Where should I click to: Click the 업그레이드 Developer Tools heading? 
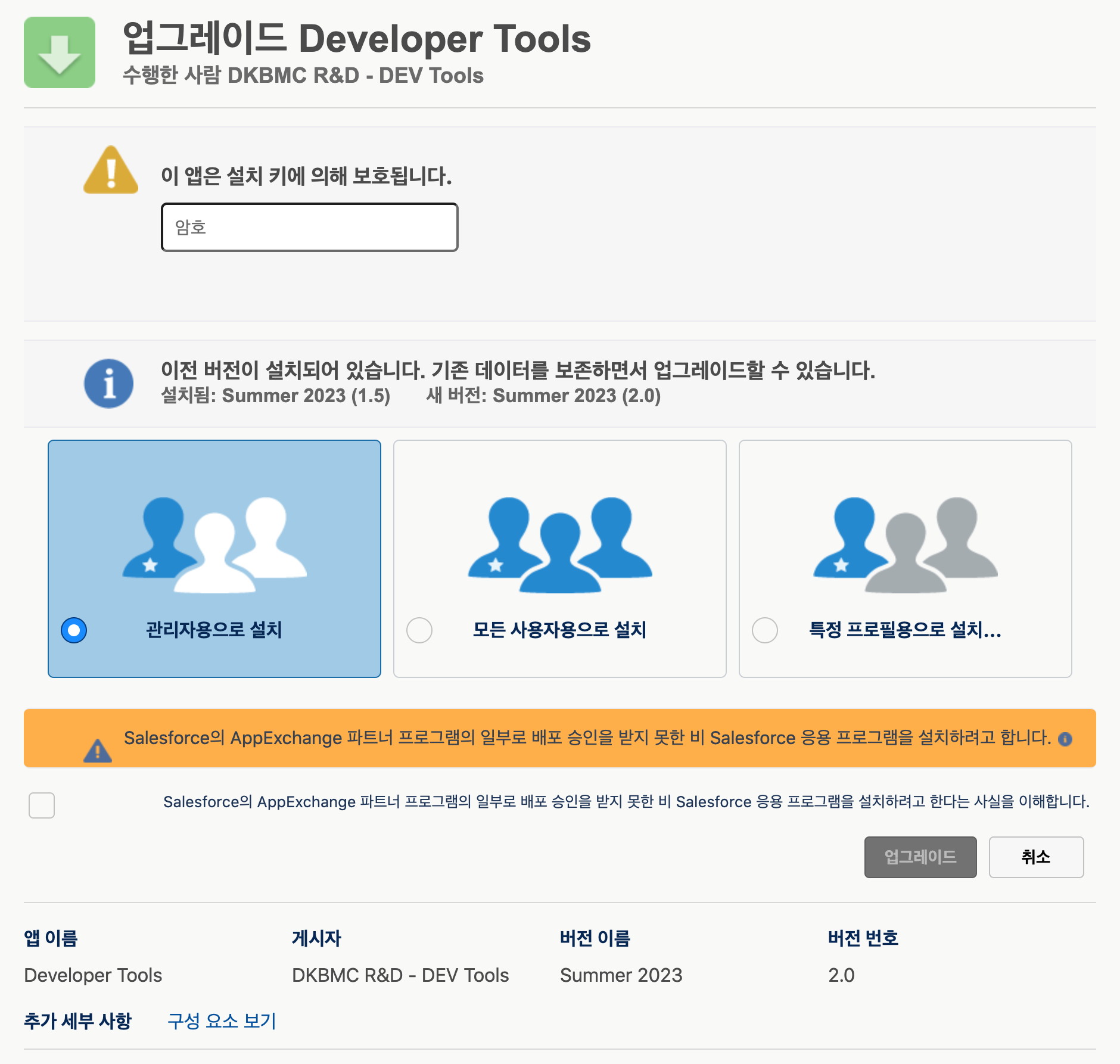[x=357, y=39]
